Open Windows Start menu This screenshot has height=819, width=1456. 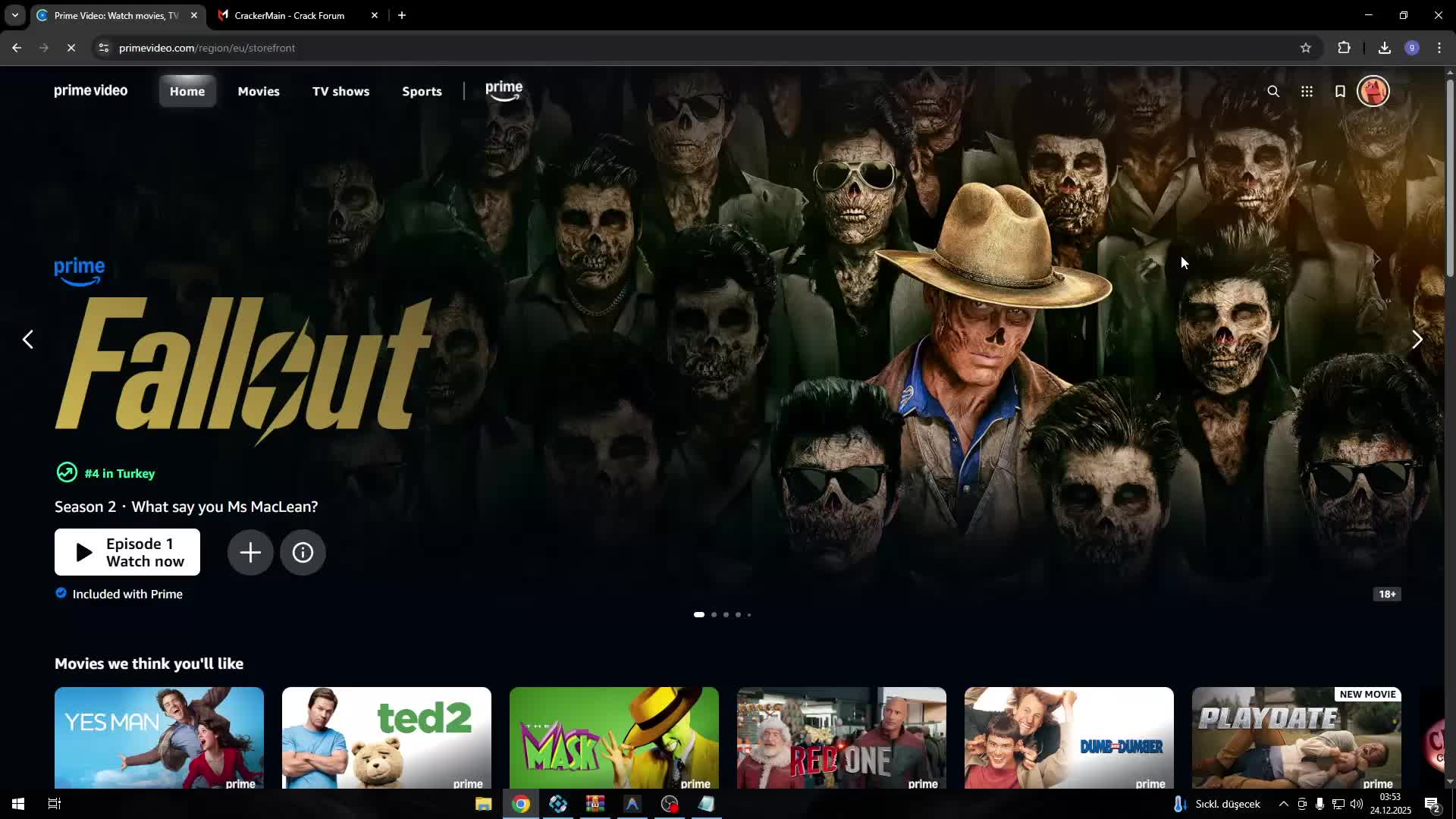pyautogui.click(x=18, y=804)
